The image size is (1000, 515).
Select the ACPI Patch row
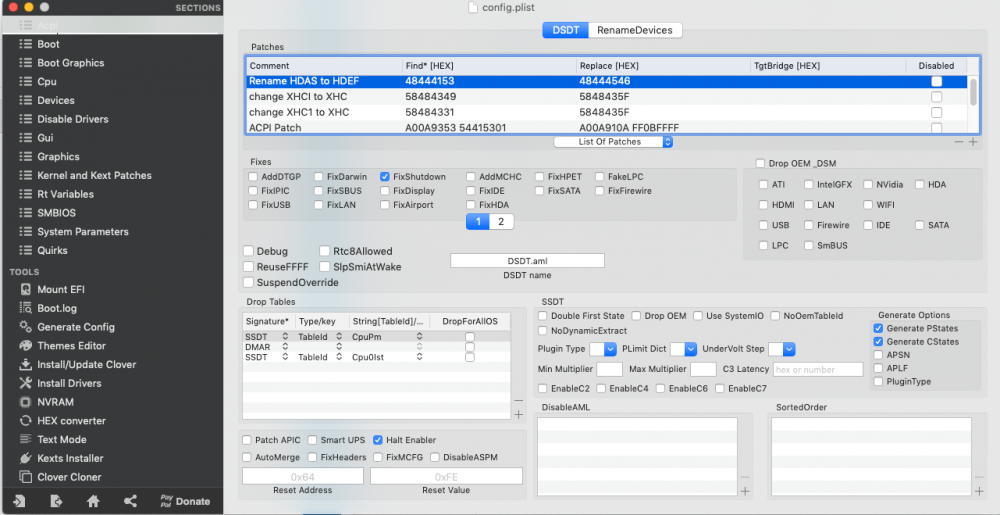607,127
